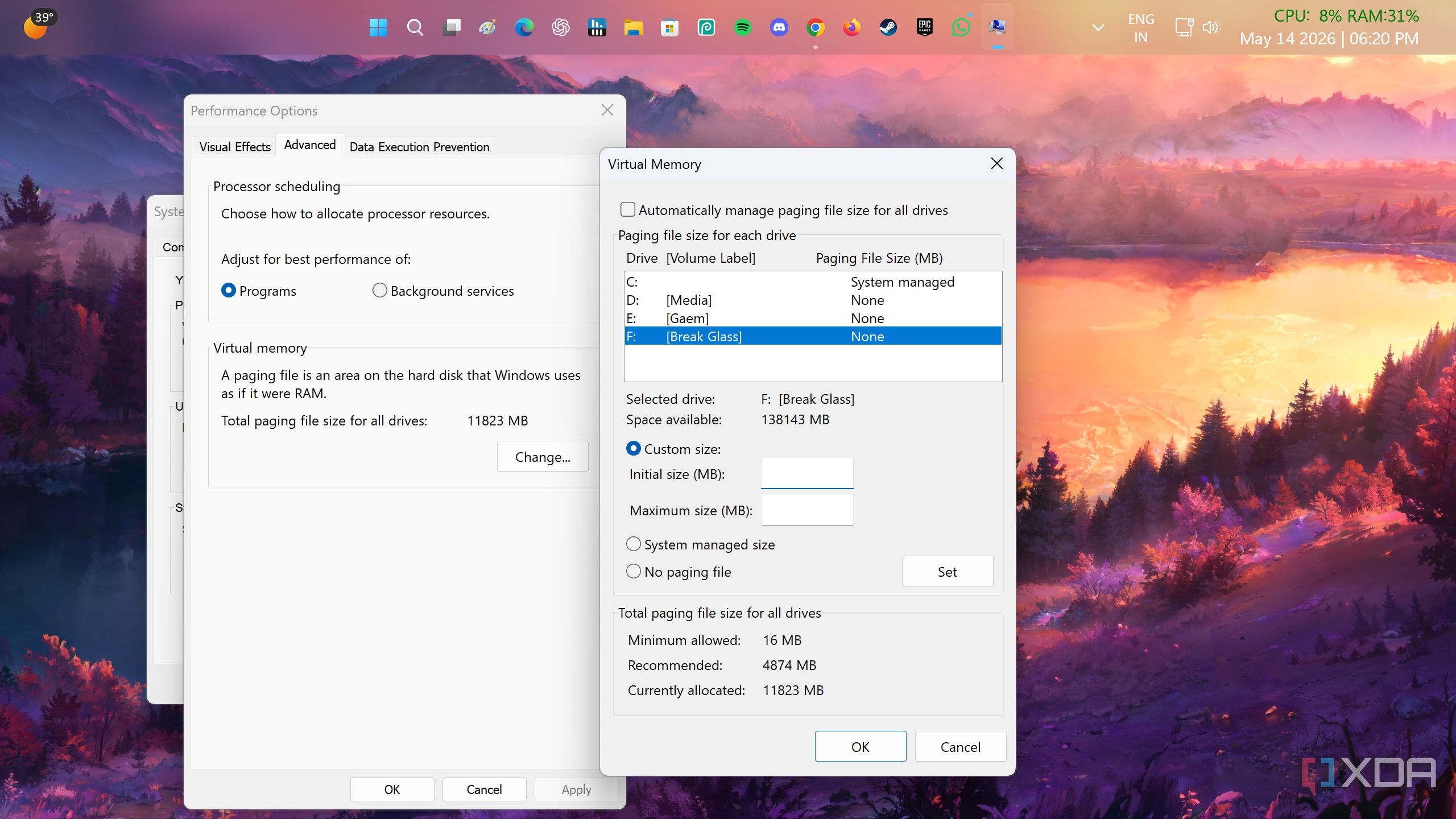Show hidden system tray icons

coord(1098,27)
